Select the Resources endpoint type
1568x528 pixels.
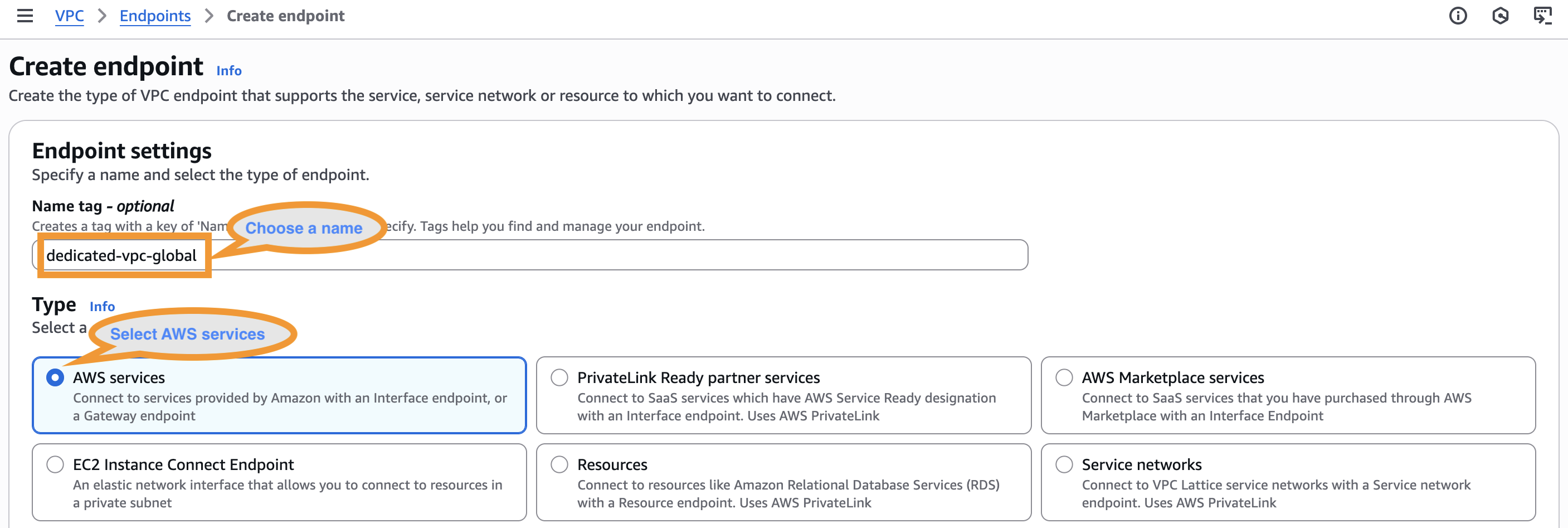559,464
